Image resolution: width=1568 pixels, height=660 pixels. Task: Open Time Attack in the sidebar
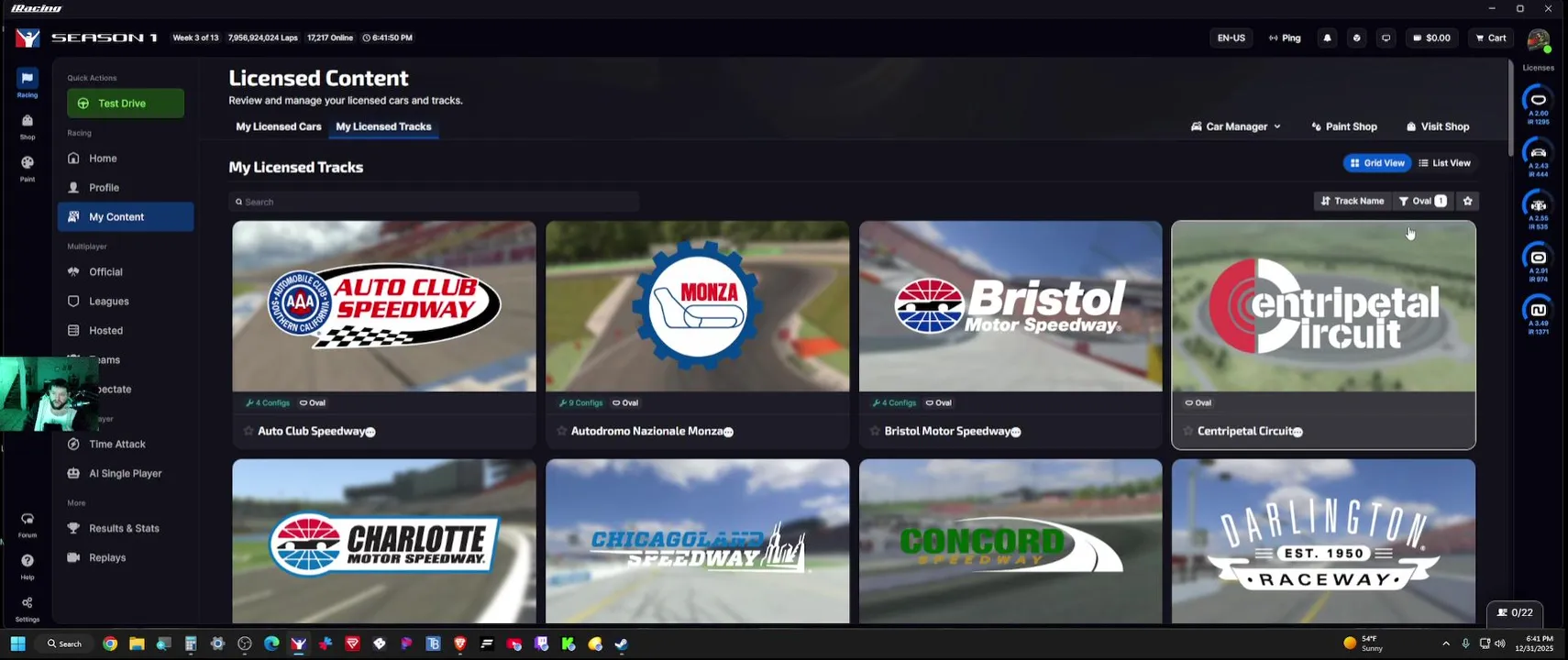[x=126, y=445]
